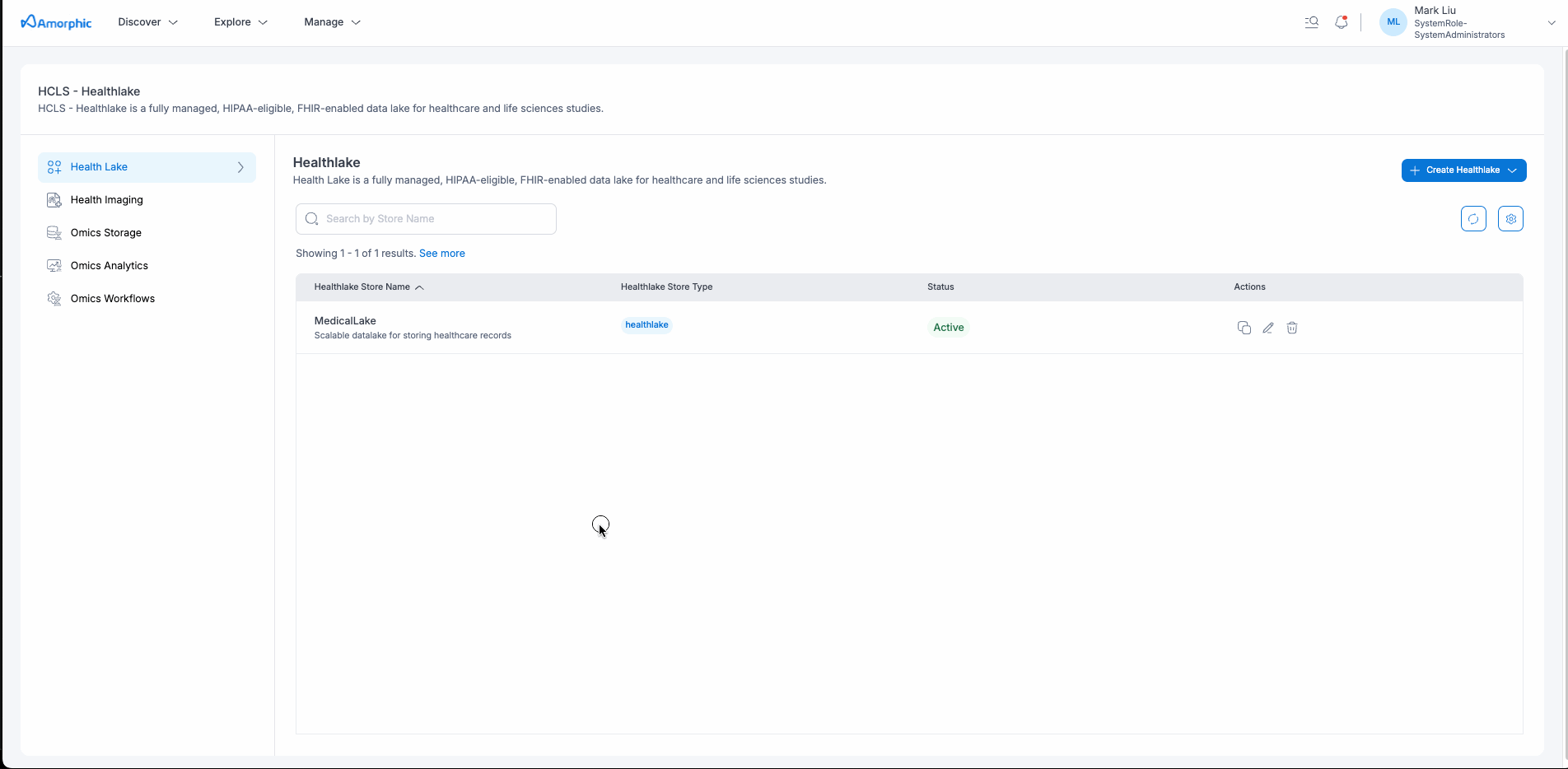Click the Health Imaging sidebar icon
The width and height of the screenshot is (1568, 769).
tap(54, 200)
